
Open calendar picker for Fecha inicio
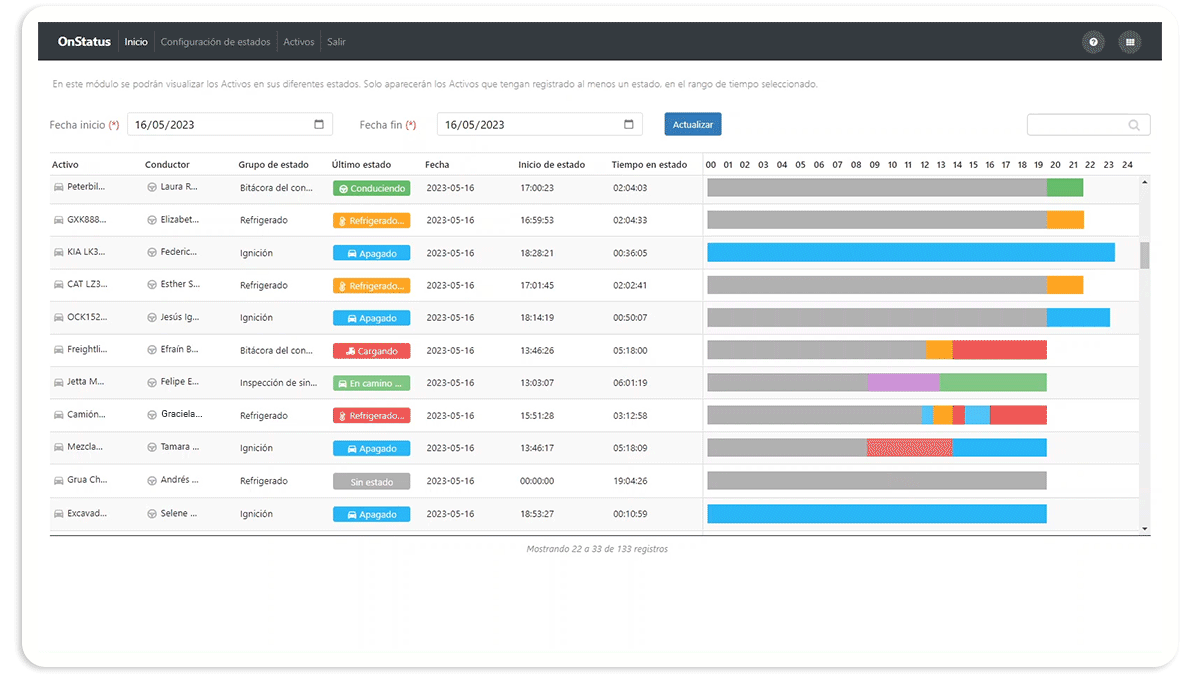pyautogui.click(x=319, y=125)
